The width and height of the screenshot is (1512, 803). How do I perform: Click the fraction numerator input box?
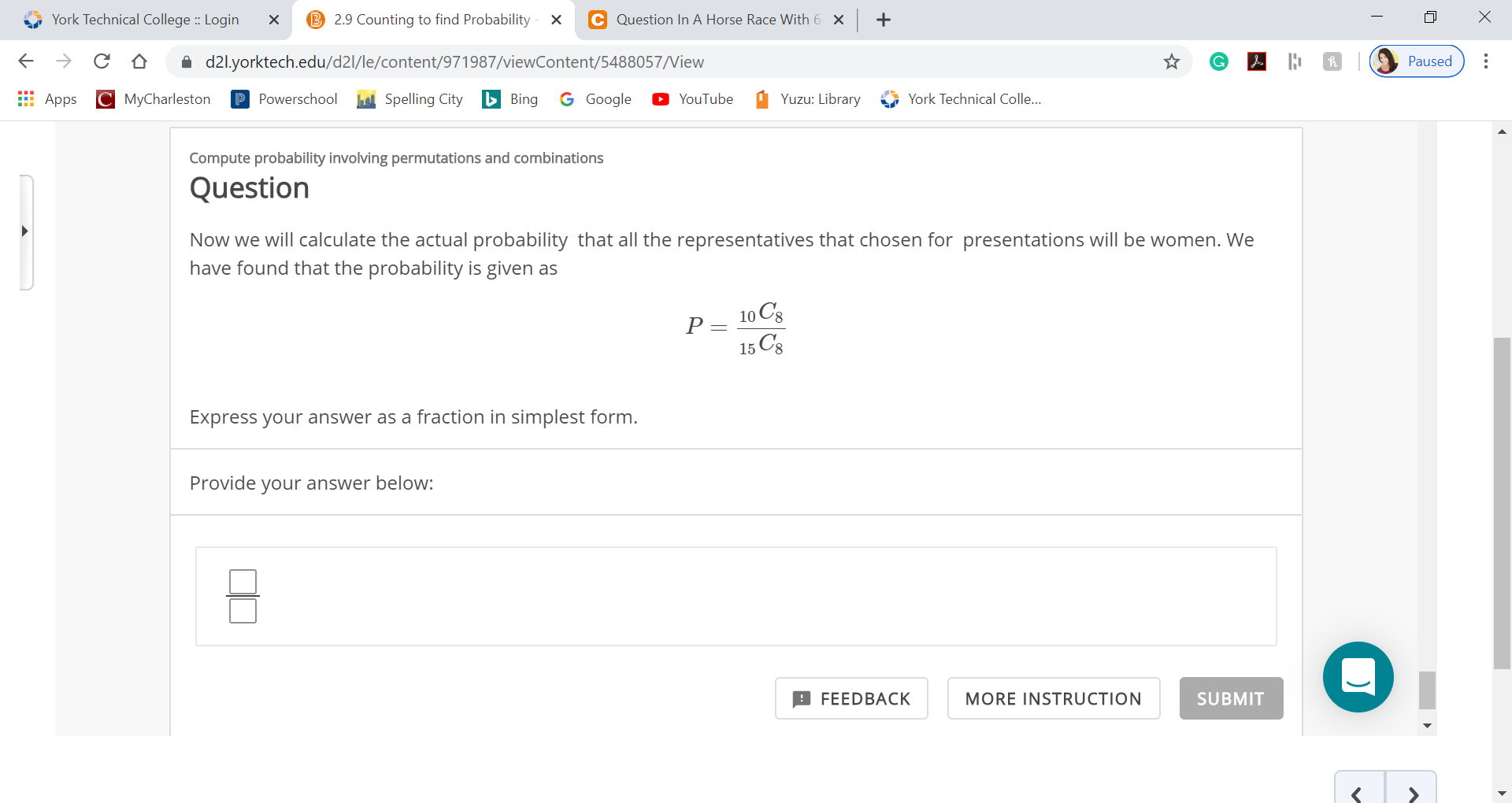coord(243,581)
